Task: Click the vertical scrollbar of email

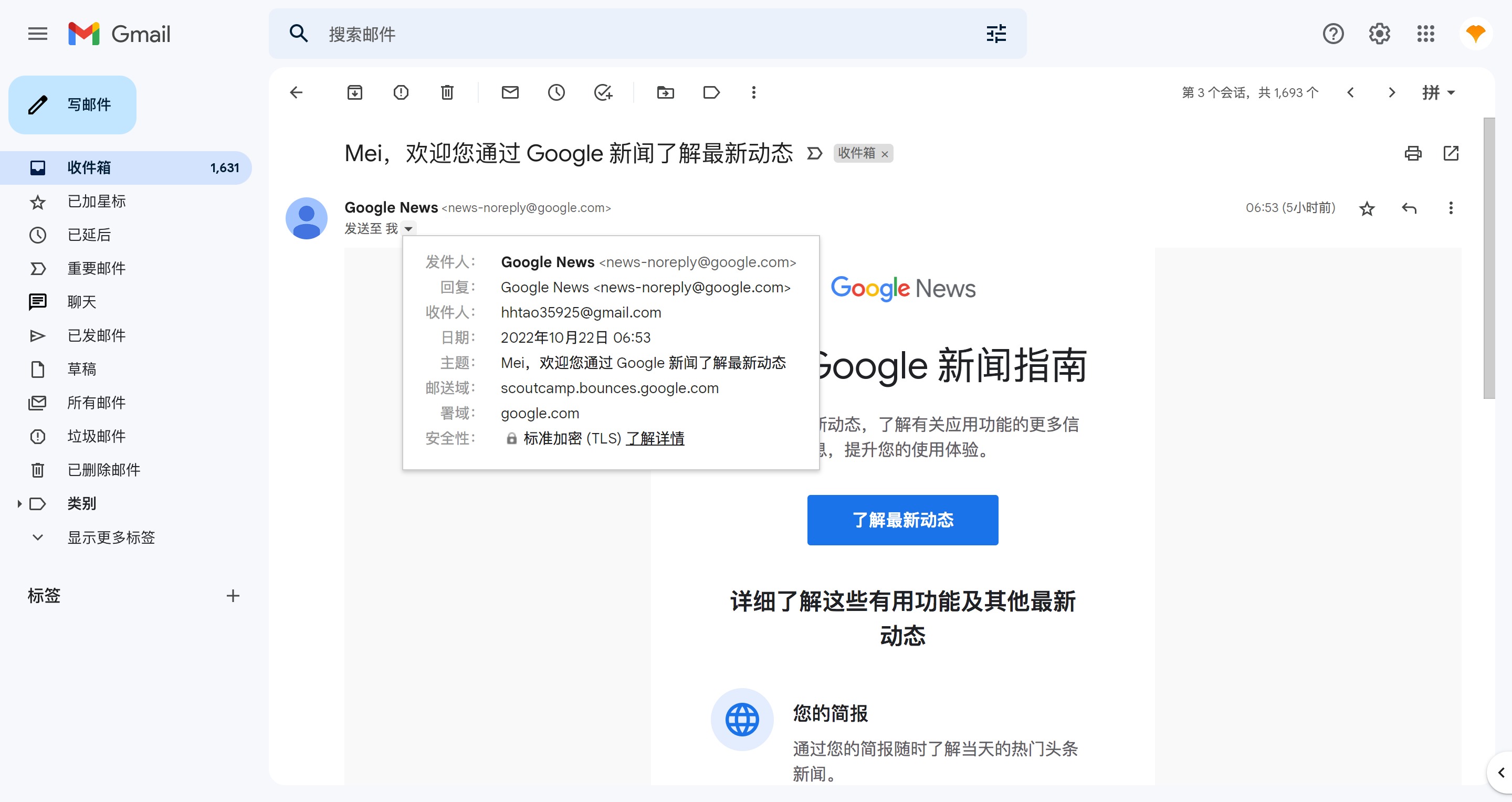Action: coord(1488,258)
